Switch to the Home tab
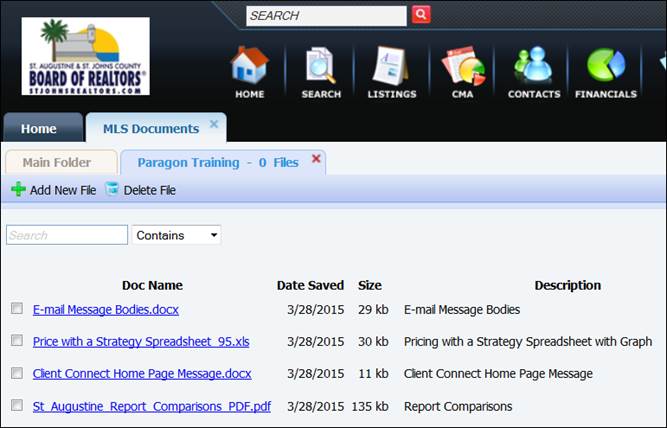Screen dimensions: 667x428 pyautogui.click(x=39, y=129)
